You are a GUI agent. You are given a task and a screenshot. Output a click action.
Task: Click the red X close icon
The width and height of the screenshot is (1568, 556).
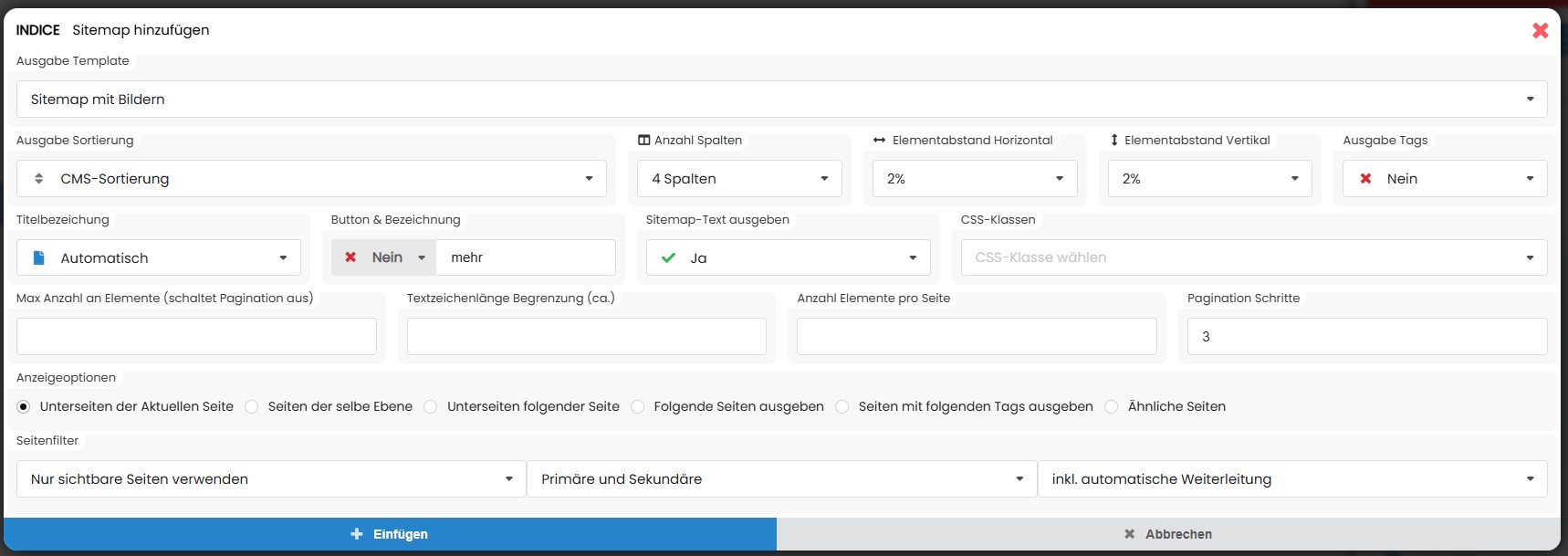pos(1540,30)
